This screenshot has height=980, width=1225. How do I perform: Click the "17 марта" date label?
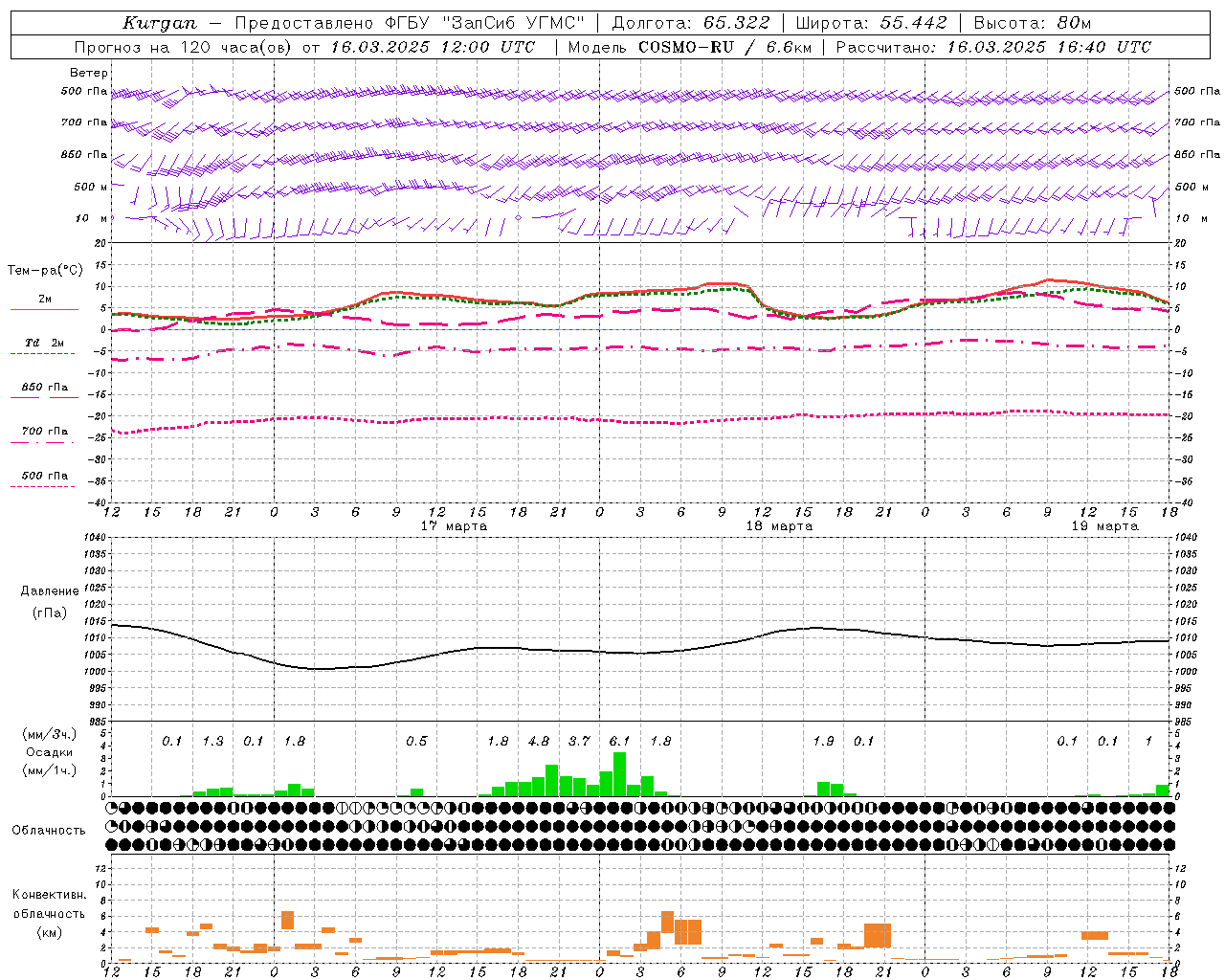454,526
